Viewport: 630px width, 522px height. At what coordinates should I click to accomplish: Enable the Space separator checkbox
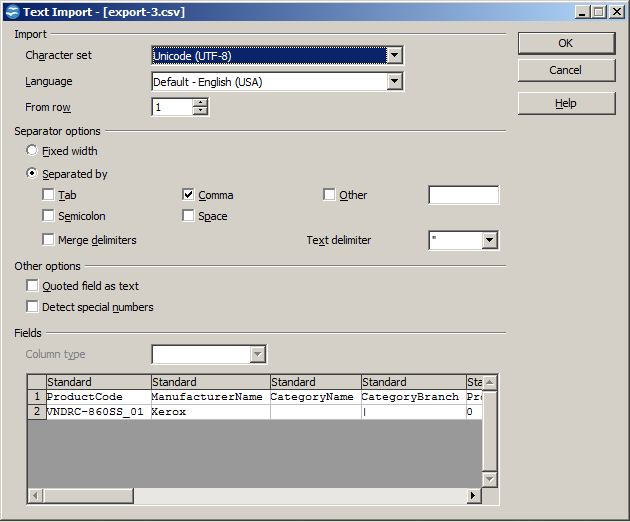[x=189, y=216]
